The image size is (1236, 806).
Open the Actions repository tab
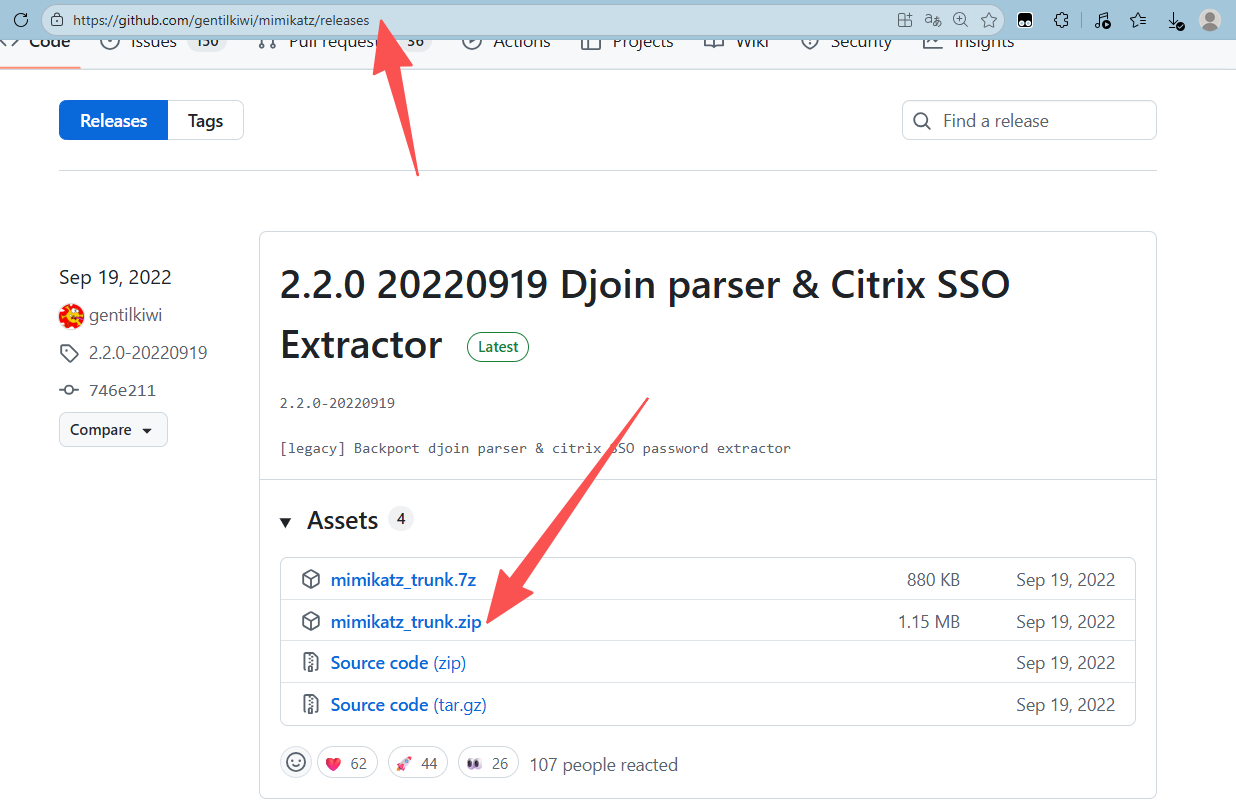coord(506,42)
